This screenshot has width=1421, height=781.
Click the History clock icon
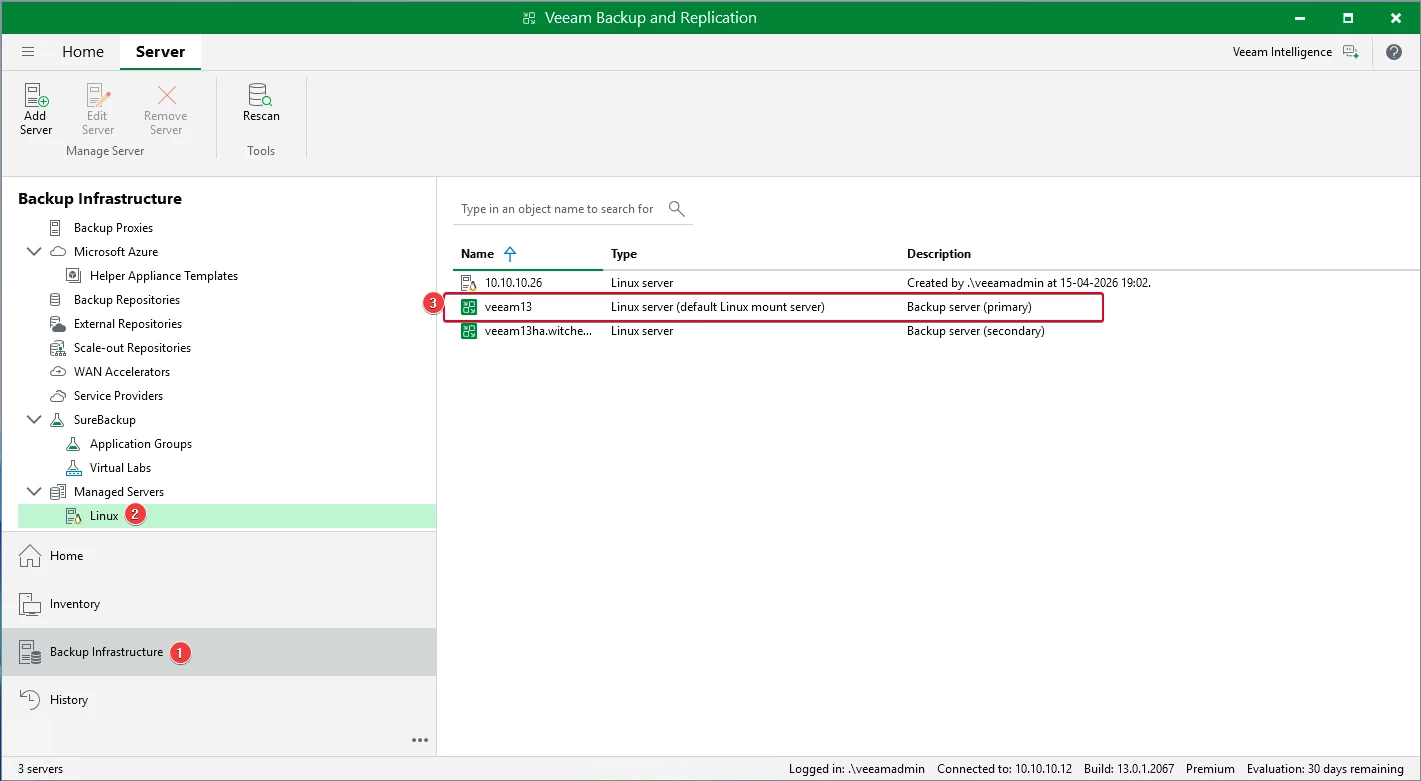[x=30, y=700]
